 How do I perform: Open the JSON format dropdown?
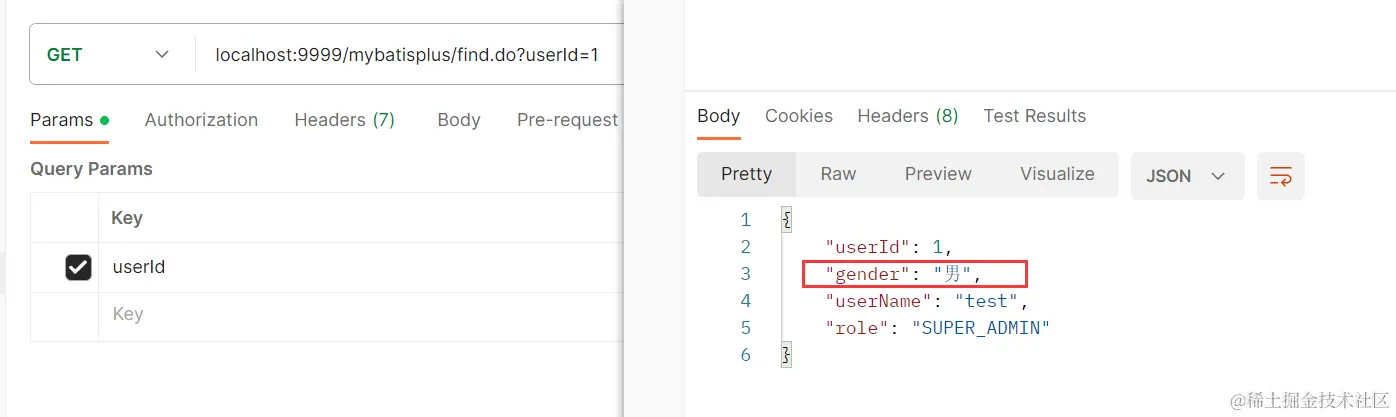click(x=1187, y=176)
